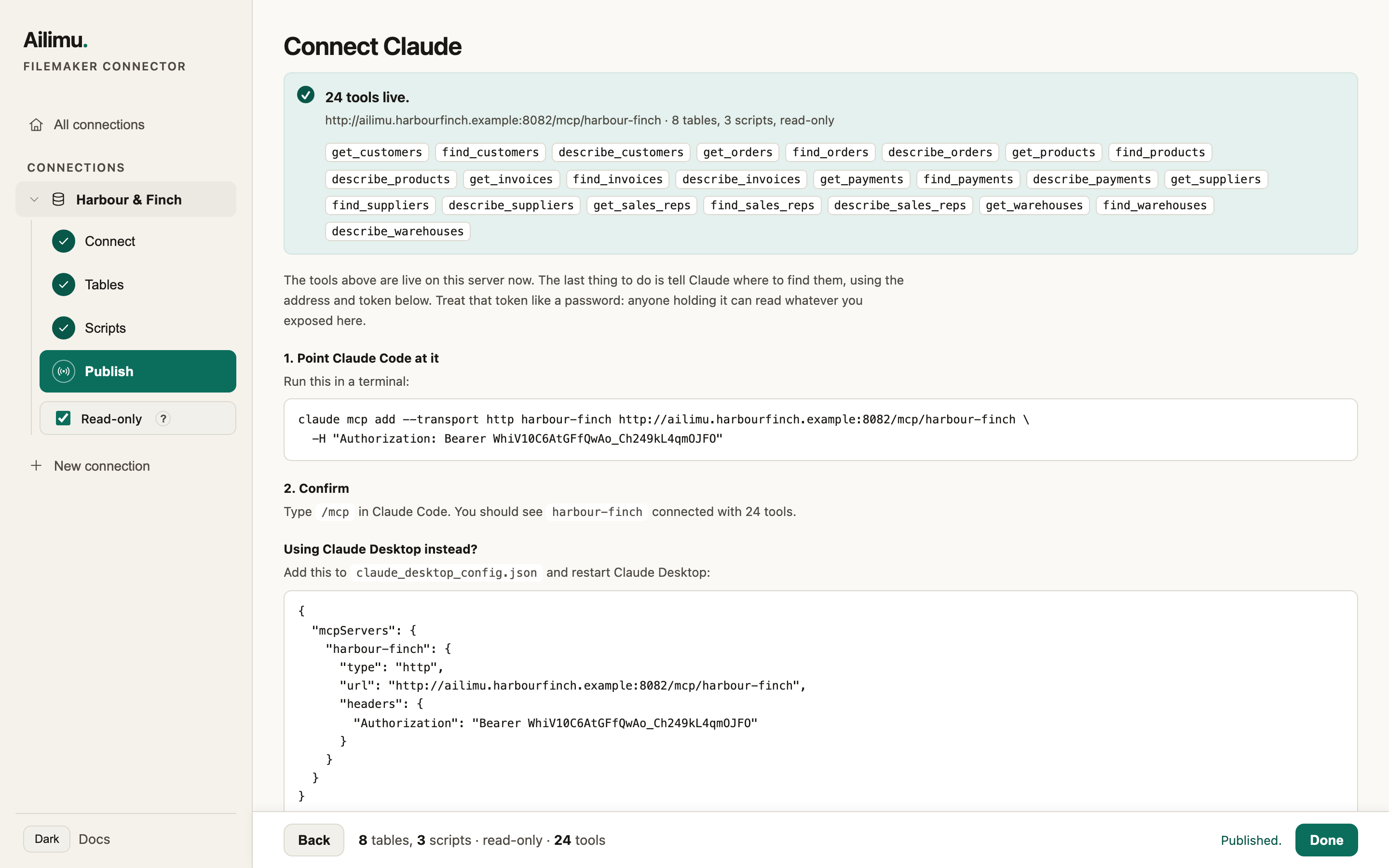Image resolution: width=1389 pixels, height=868 pixels.
Task: Click the Ailimu logo
Action: tap(55, 40)
